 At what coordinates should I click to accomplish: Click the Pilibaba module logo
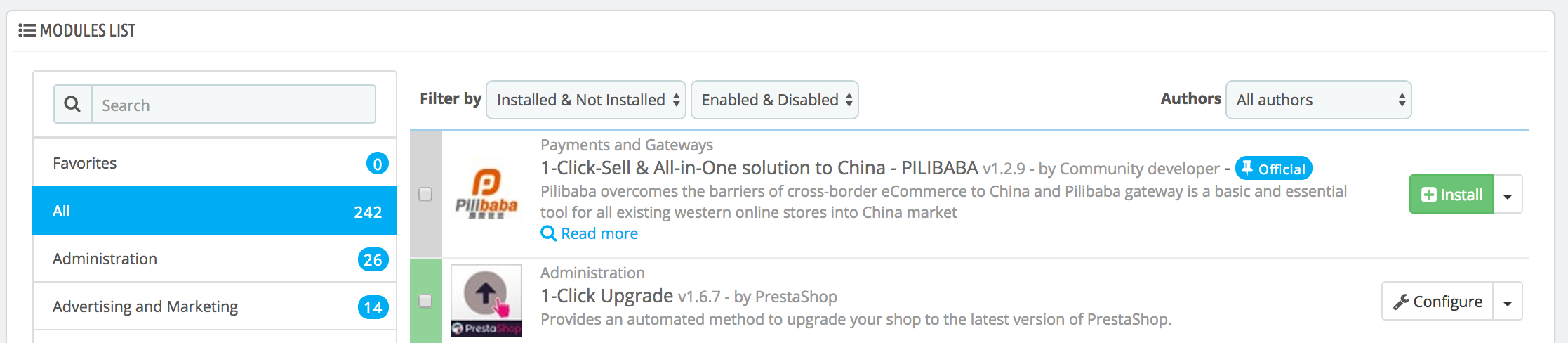pyautogui.click(x=486, y=194)
